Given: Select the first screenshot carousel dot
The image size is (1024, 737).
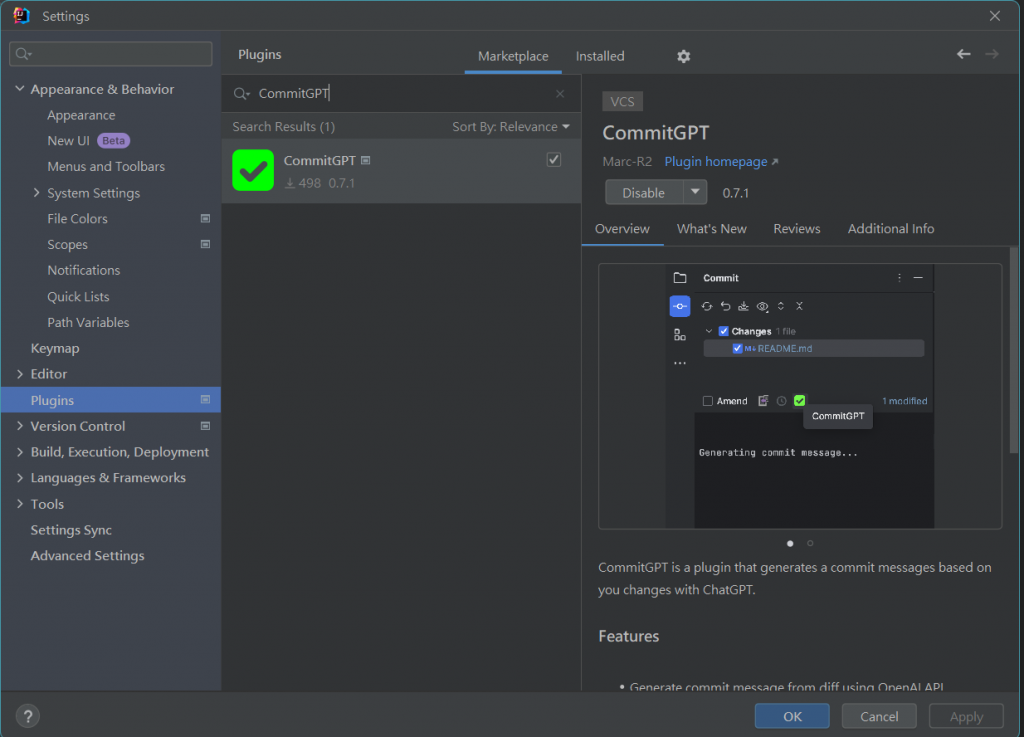Looking at the screenshot, I should tap(790, 543).
